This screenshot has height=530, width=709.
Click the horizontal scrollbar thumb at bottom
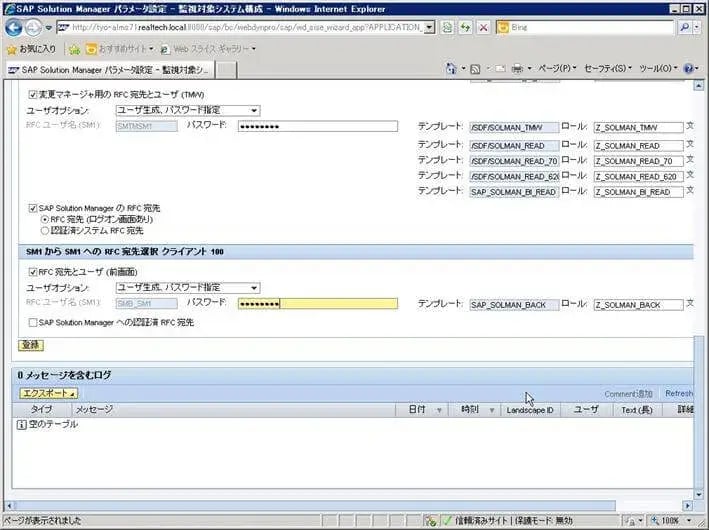(315, 505)
